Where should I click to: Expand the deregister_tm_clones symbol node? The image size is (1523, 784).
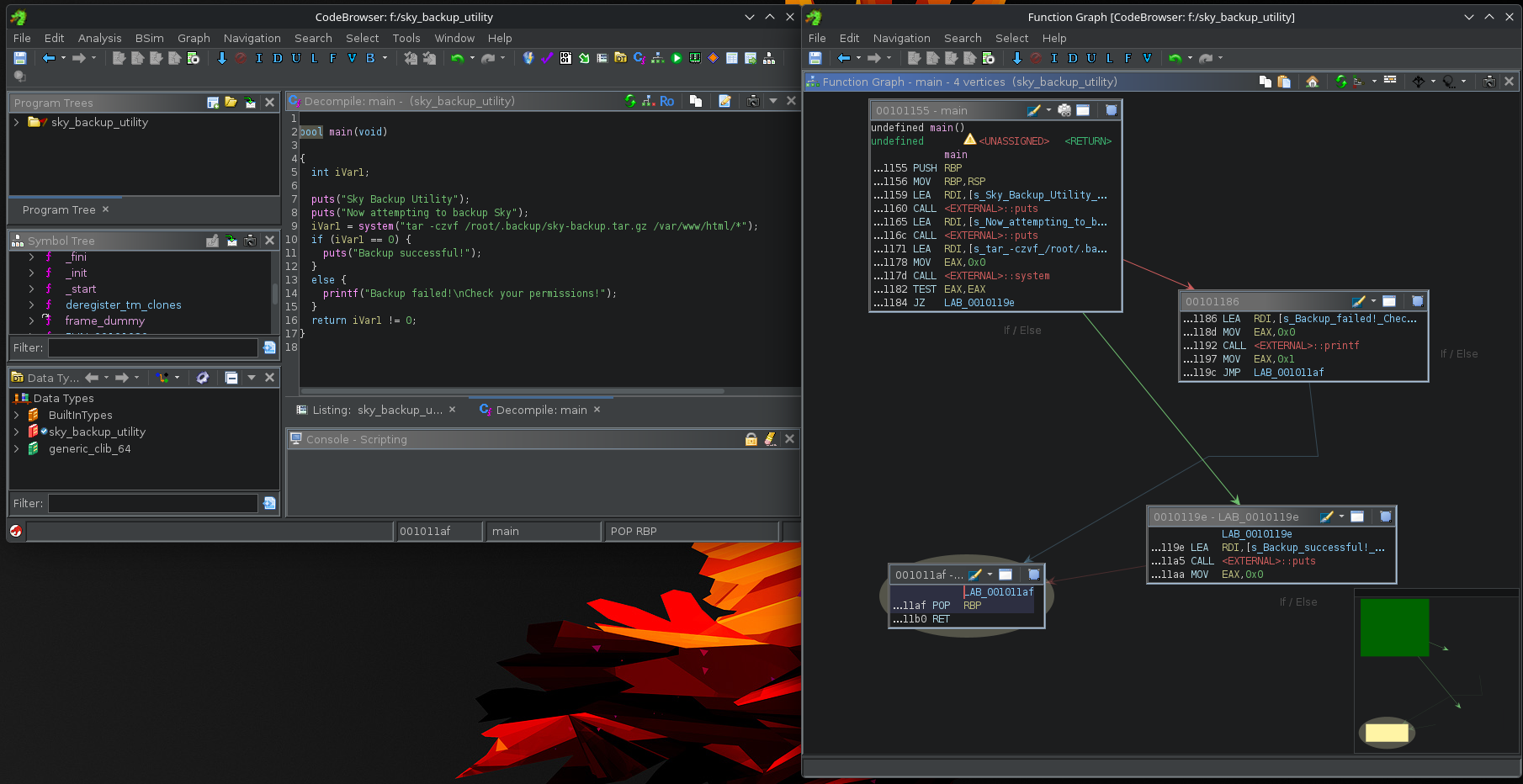pyautogui.click(x=31, y=305)
